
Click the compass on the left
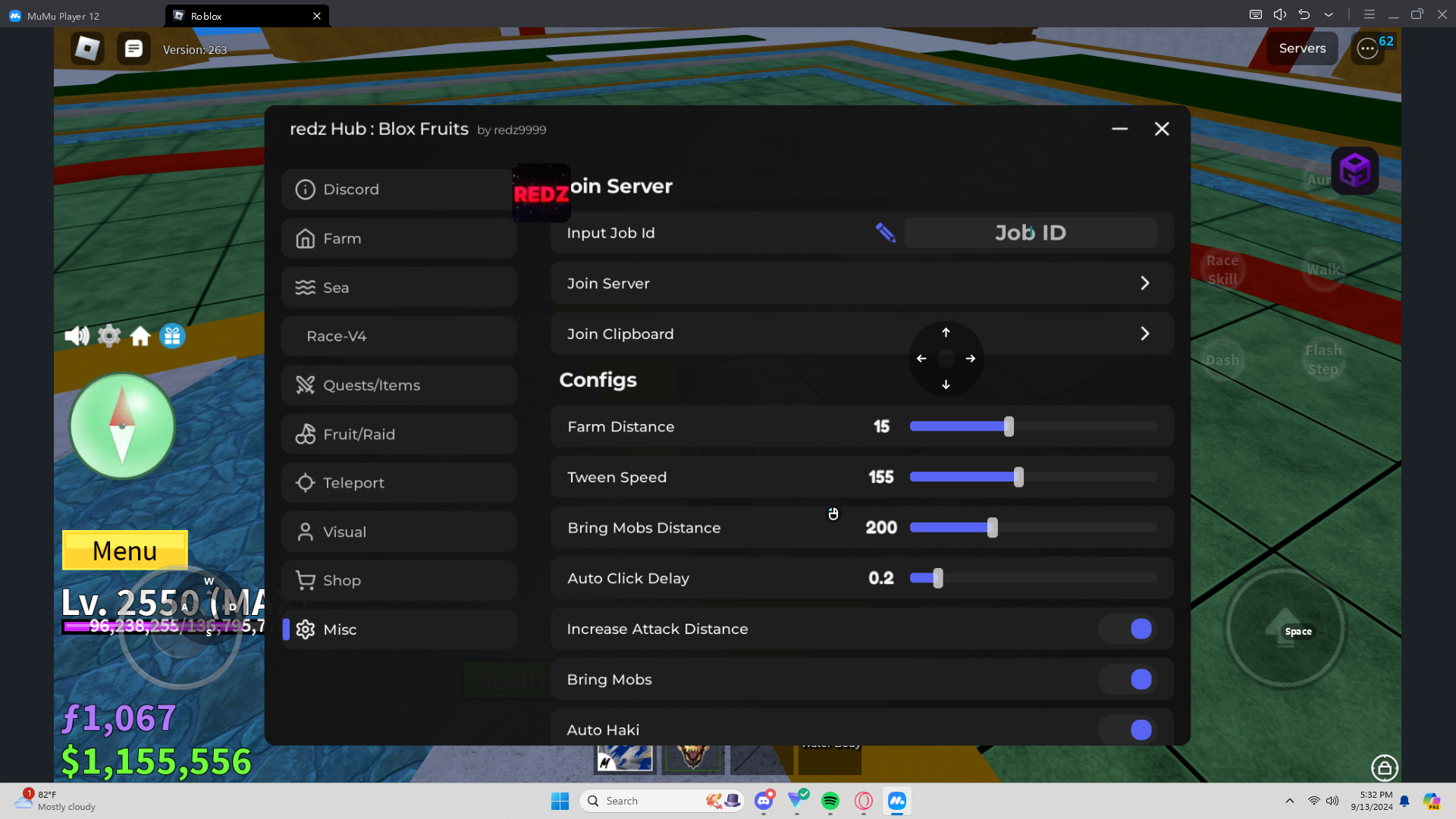click(122, 426)
